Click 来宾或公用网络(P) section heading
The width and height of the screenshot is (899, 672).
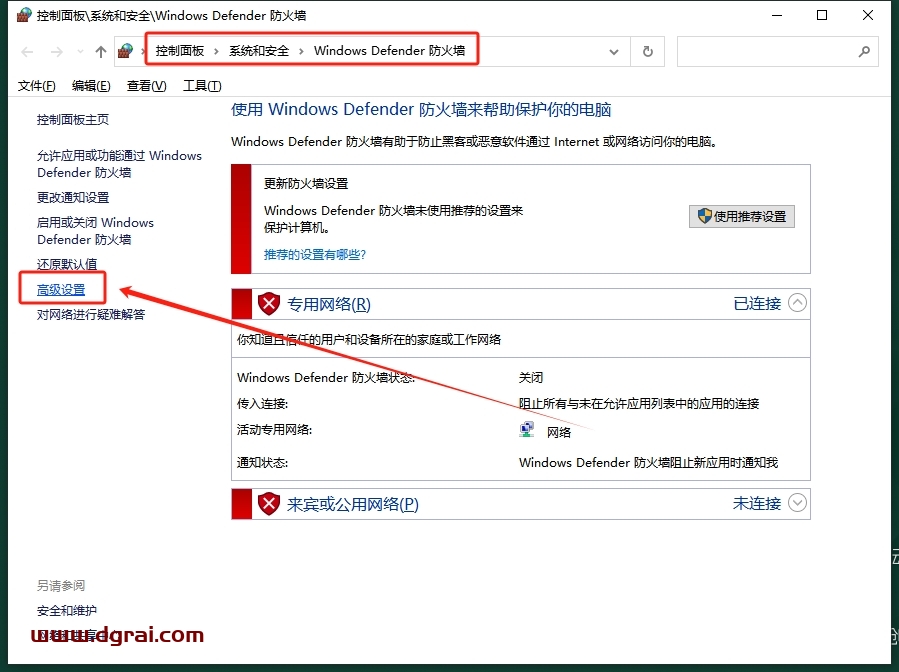tap(353, 505)
